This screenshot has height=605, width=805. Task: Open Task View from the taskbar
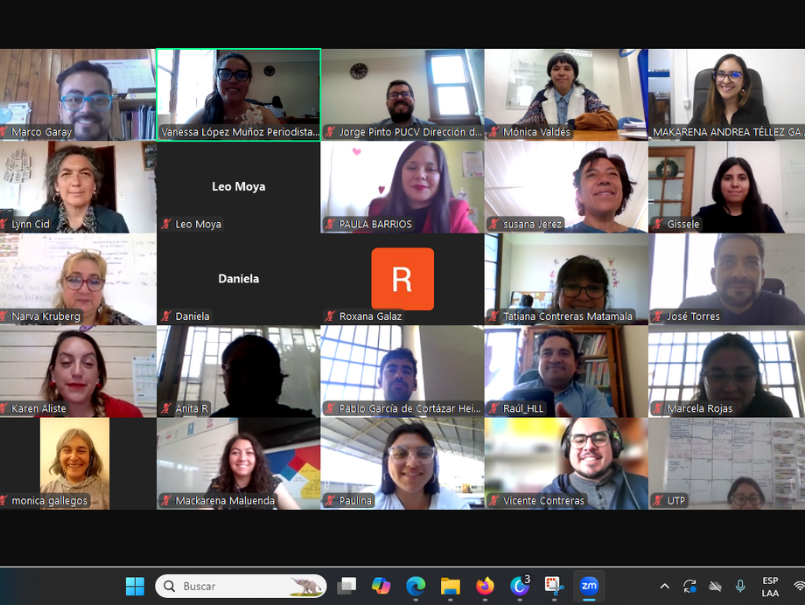(347, 586)
